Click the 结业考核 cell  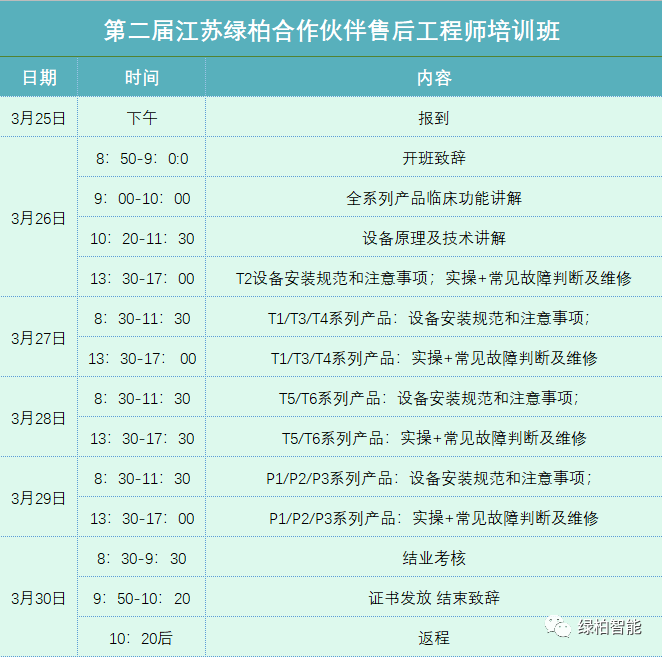[x=433, y=558]
